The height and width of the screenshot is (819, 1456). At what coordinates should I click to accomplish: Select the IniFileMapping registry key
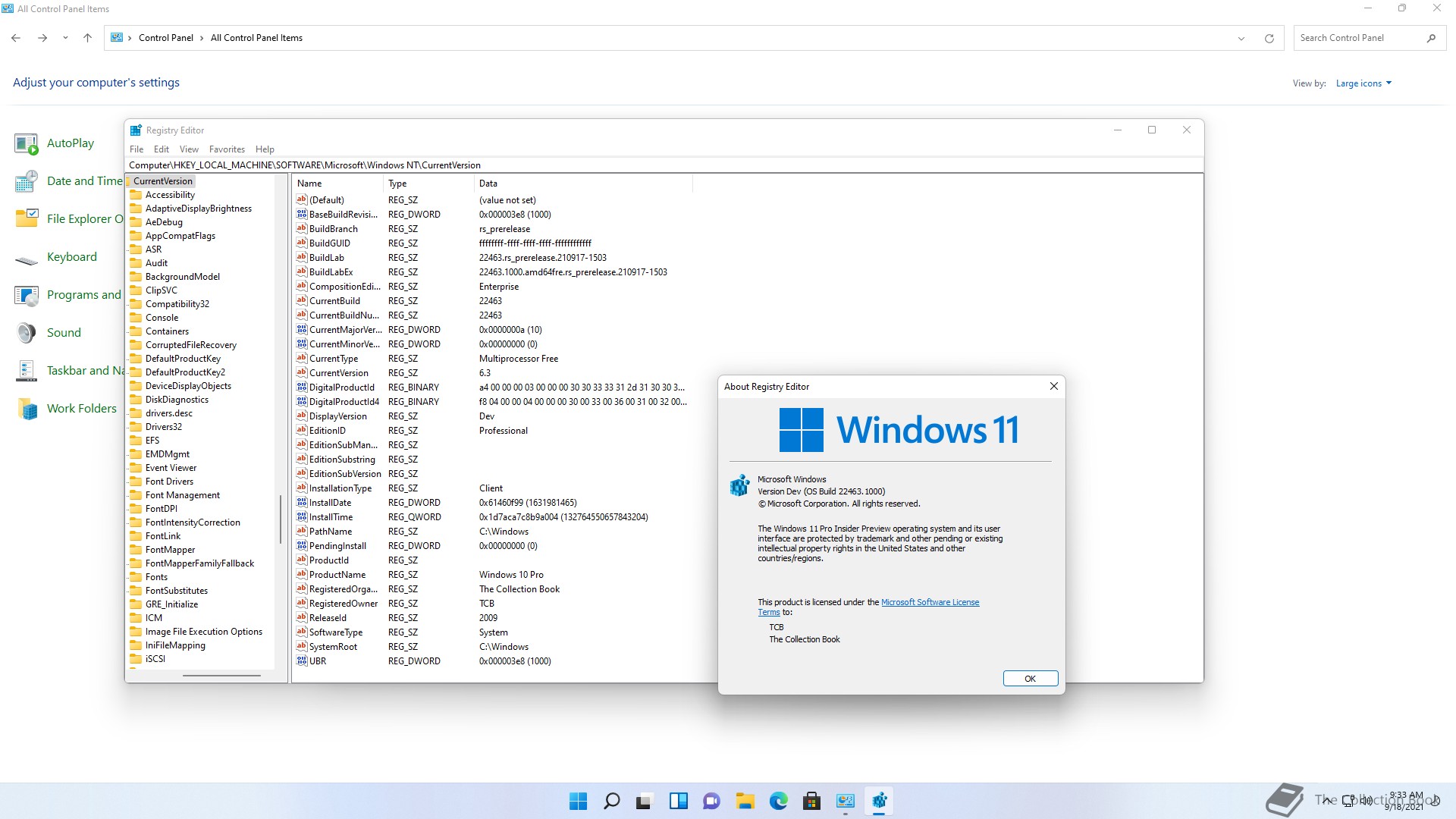tap(175, 645)
